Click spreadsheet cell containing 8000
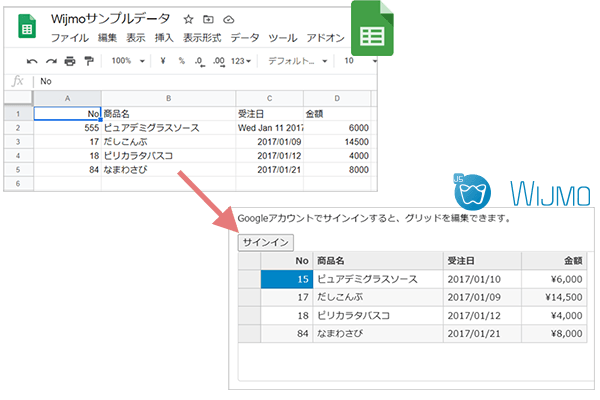 [337, 170]
